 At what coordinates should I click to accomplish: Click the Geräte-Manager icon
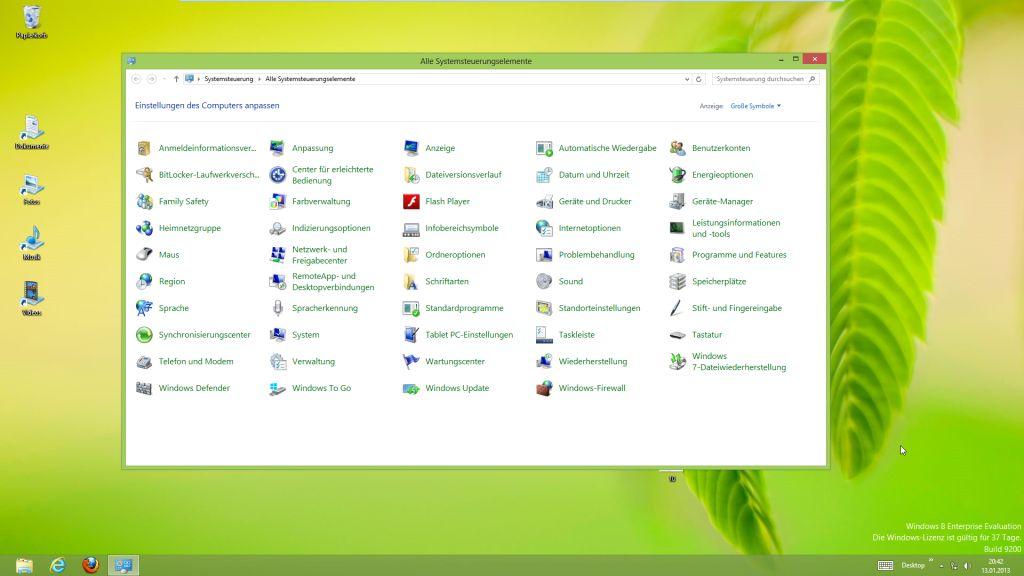pyautogui.click(x=677, y=202)
